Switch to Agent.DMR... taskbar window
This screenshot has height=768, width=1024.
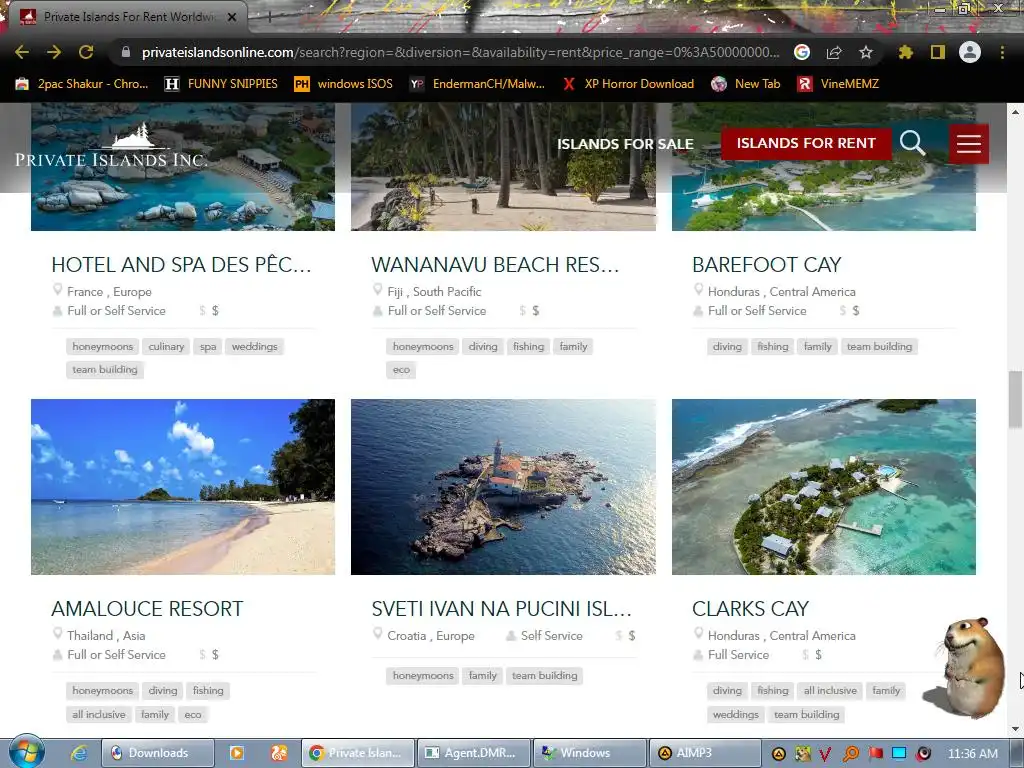pyautogui.click(x=472, y=753)
